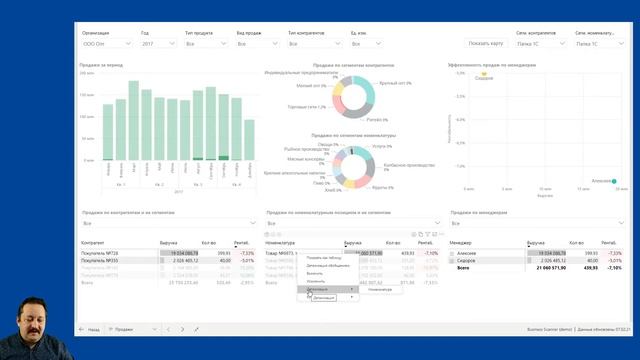Select the Алексеев row in the managers table
This screenshot has height=360, width=640.
click(536, 253)
